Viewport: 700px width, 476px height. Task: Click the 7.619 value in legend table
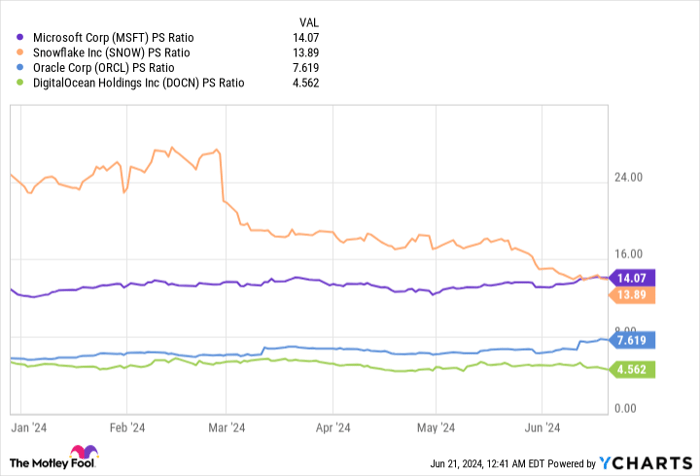306,68
